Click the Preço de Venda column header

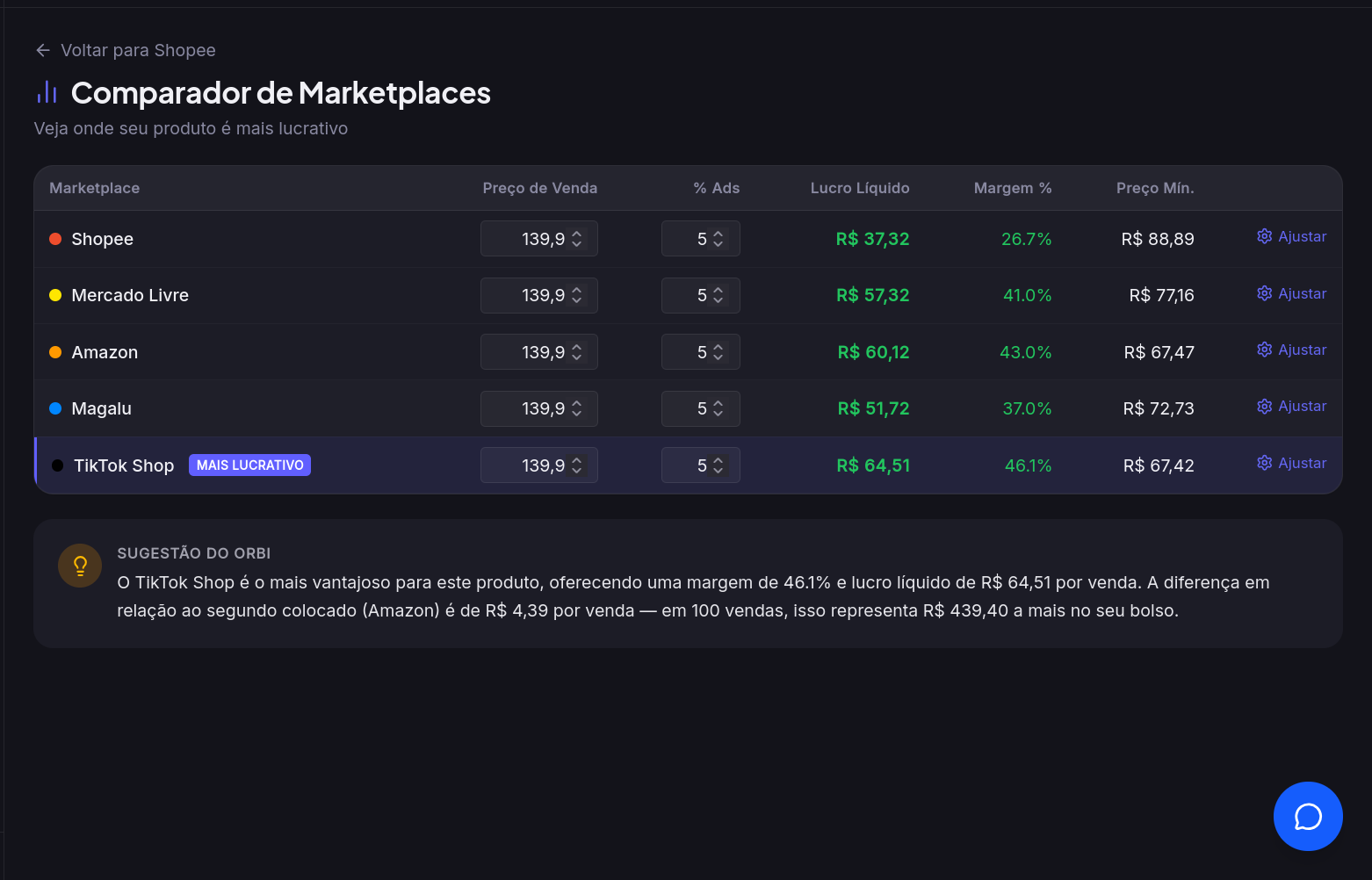[x=539, y=188]
